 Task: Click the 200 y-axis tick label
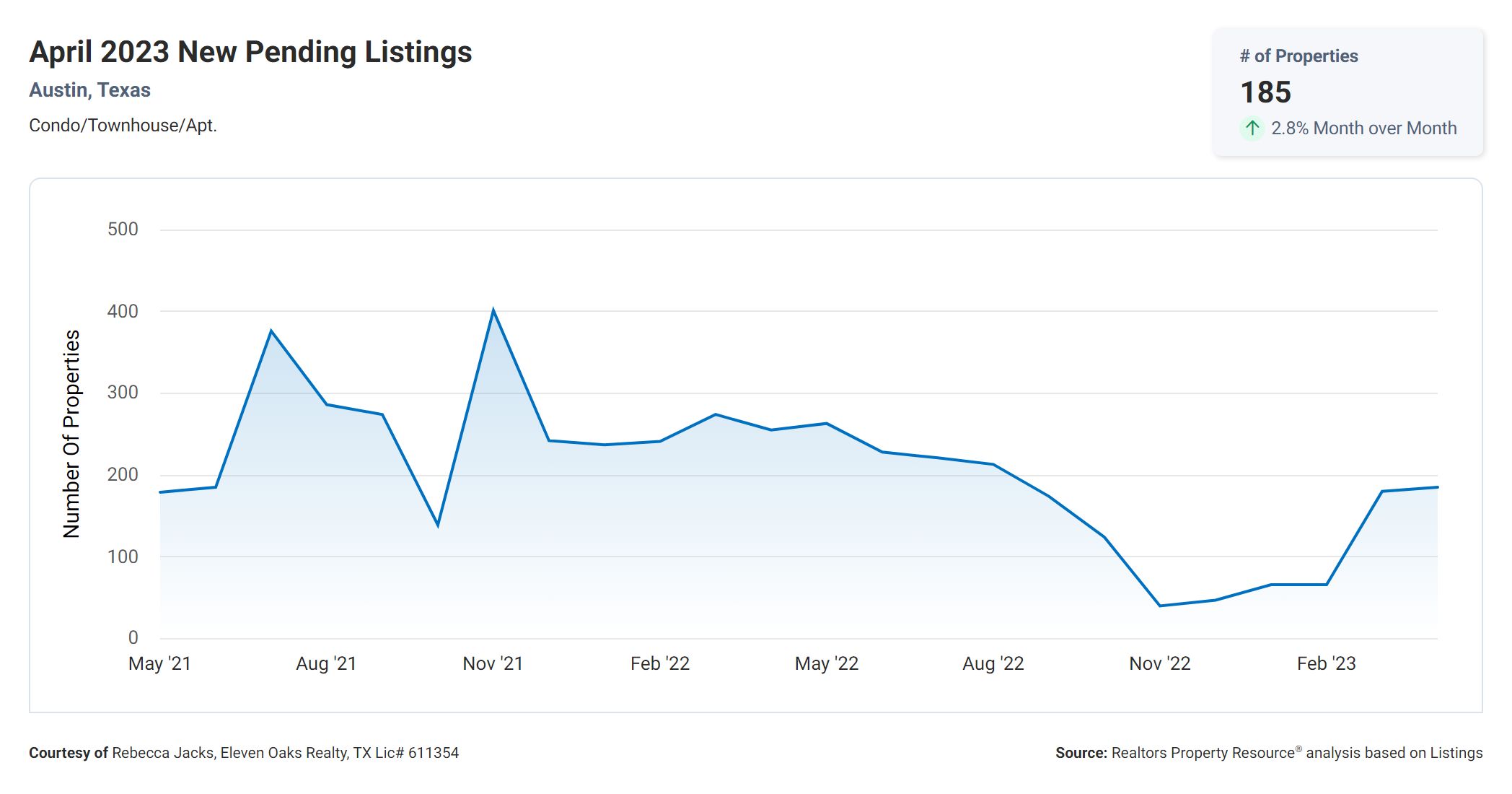(x=123, y=475)
